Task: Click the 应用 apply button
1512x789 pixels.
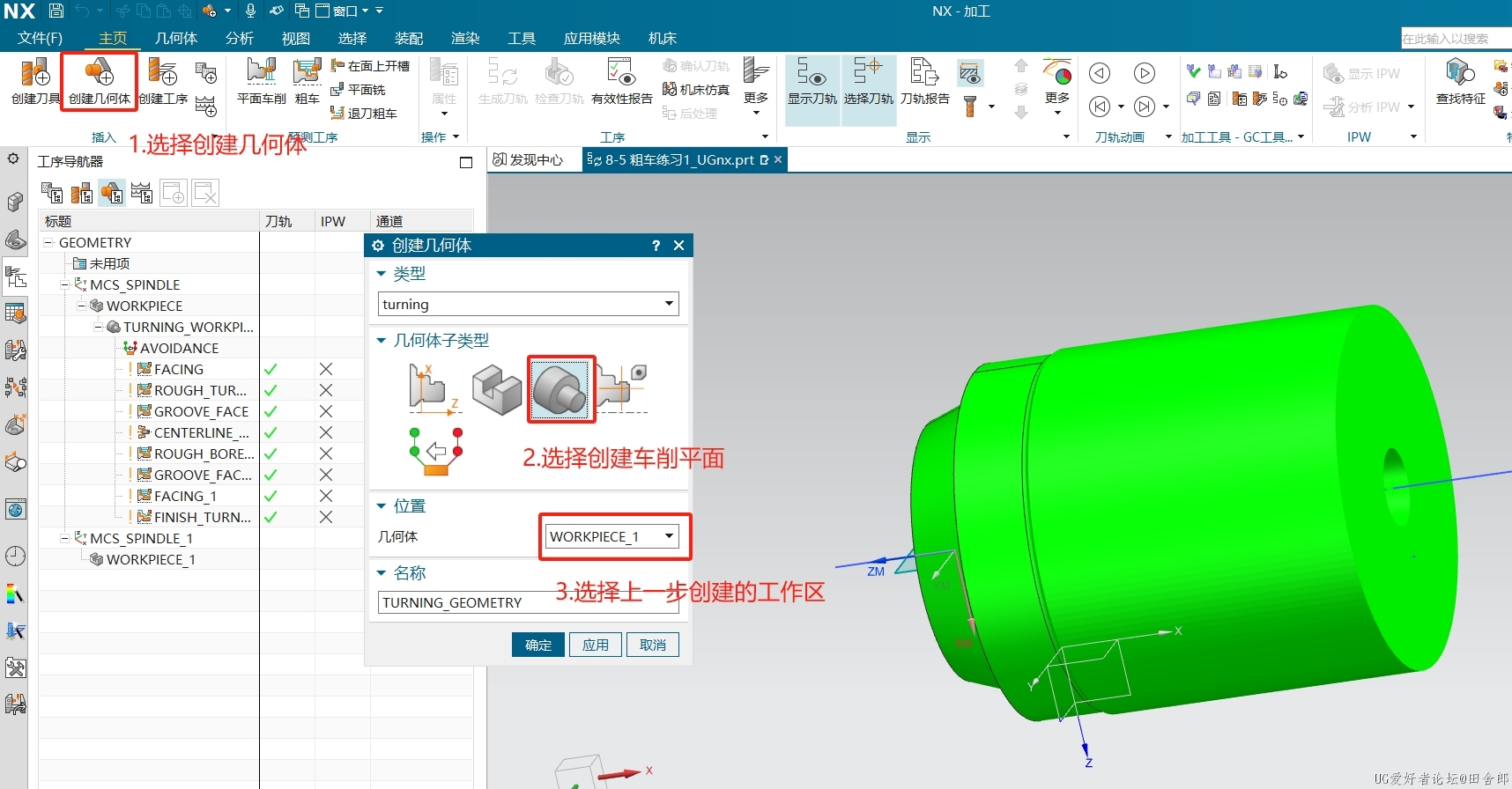Action: coord(596,645)
